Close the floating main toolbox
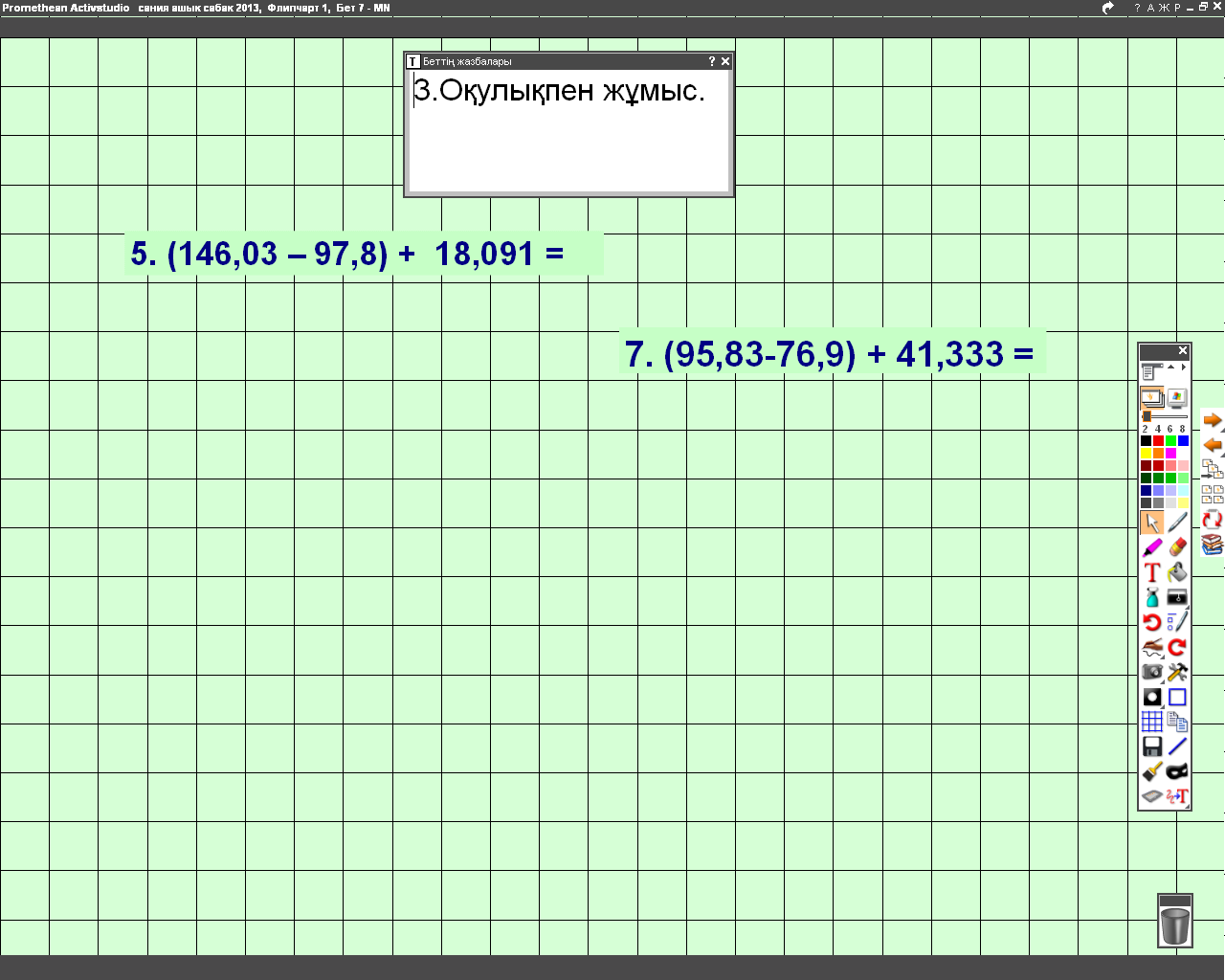The width and height of the screenshot is (1225, 980). tap(1183, 350)
